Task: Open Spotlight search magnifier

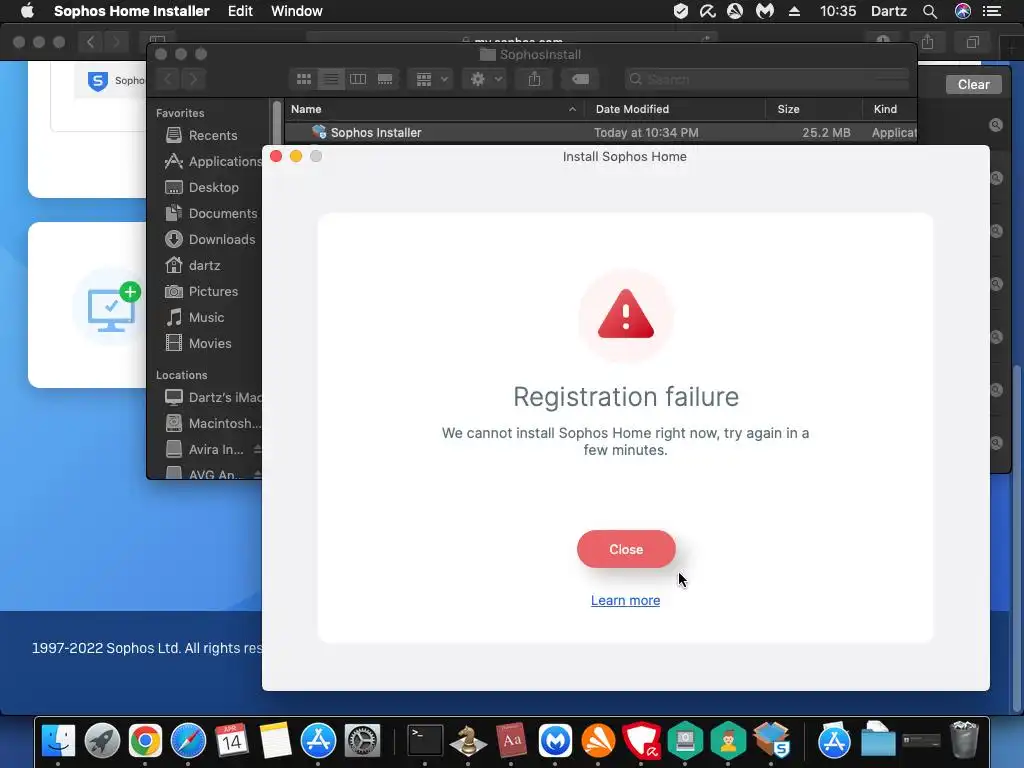Action: pos(930,11)
